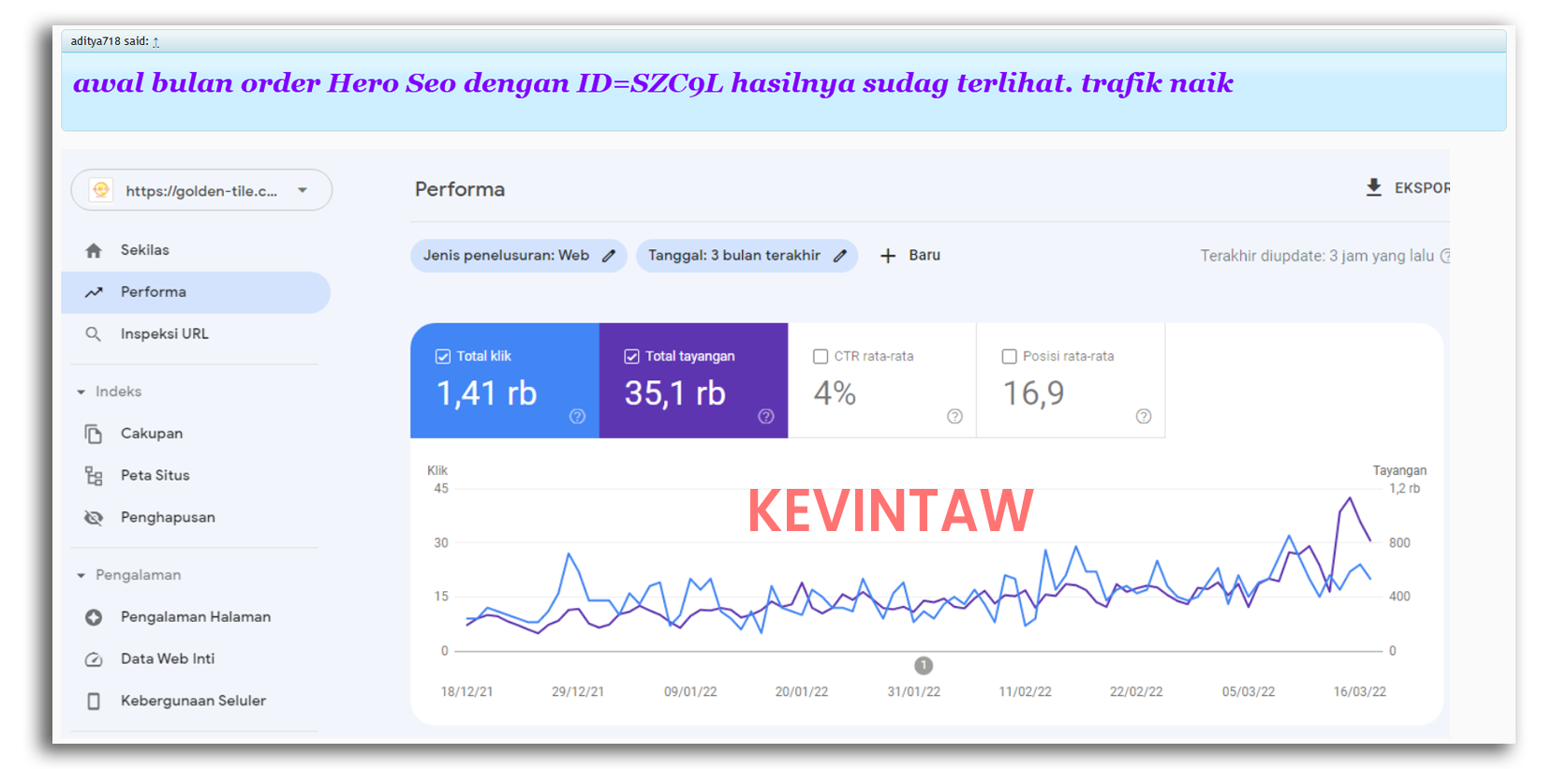Click the Klik axis label
1568x769 pixels.
point(437,470)
